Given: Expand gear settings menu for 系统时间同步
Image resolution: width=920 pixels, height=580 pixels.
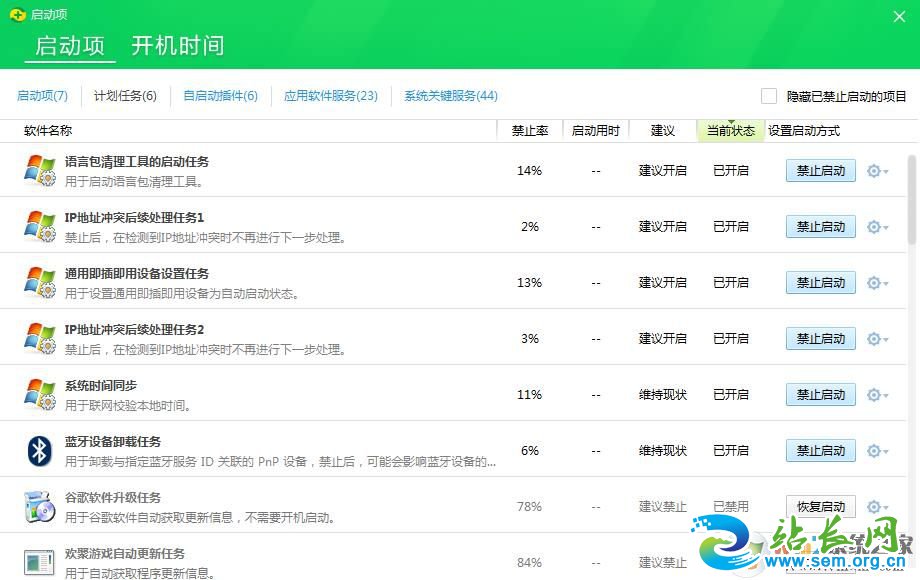Looking at the screenshot, I should point(877,395).
